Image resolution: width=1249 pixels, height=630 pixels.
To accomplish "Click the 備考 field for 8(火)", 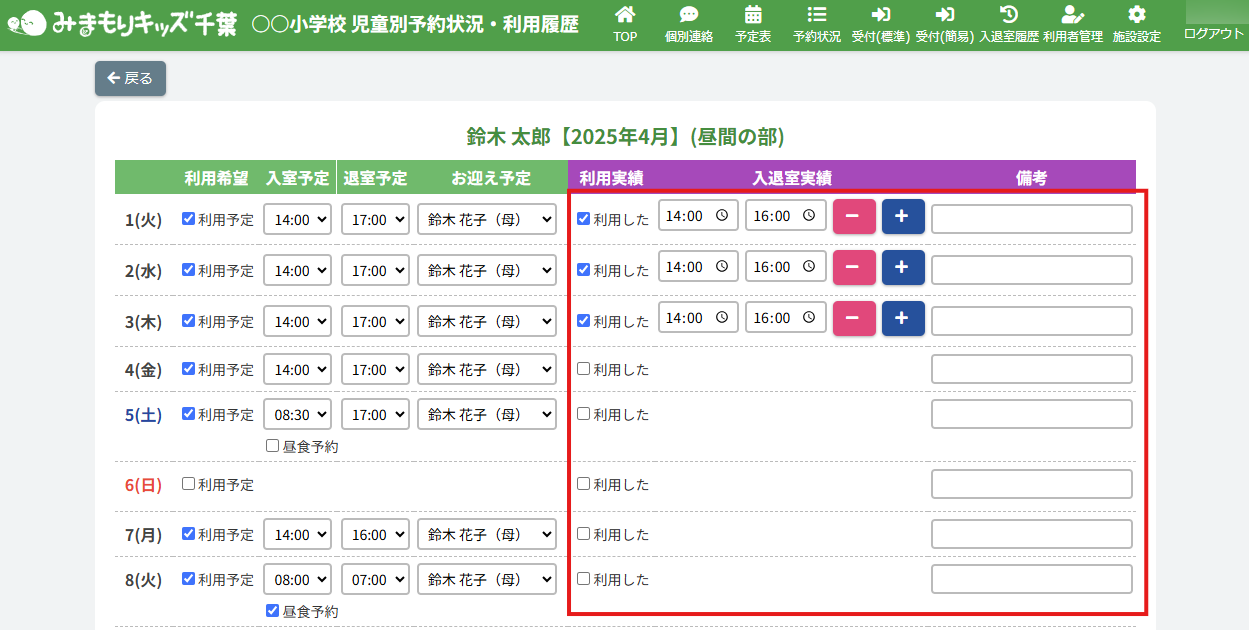I will click(x=1031, y=579).
